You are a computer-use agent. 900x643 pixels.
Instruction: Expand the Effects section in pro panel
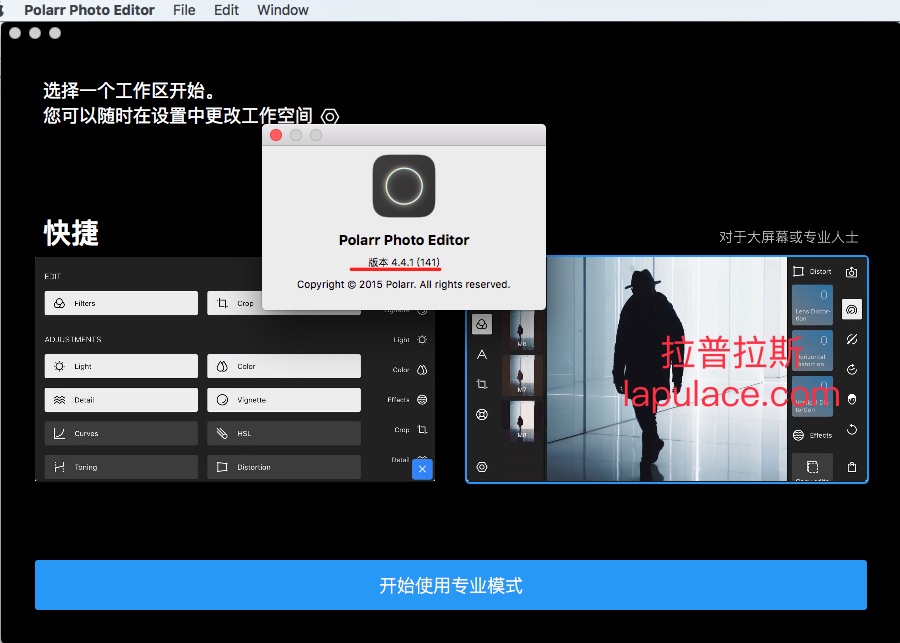[x=813, y=435]
